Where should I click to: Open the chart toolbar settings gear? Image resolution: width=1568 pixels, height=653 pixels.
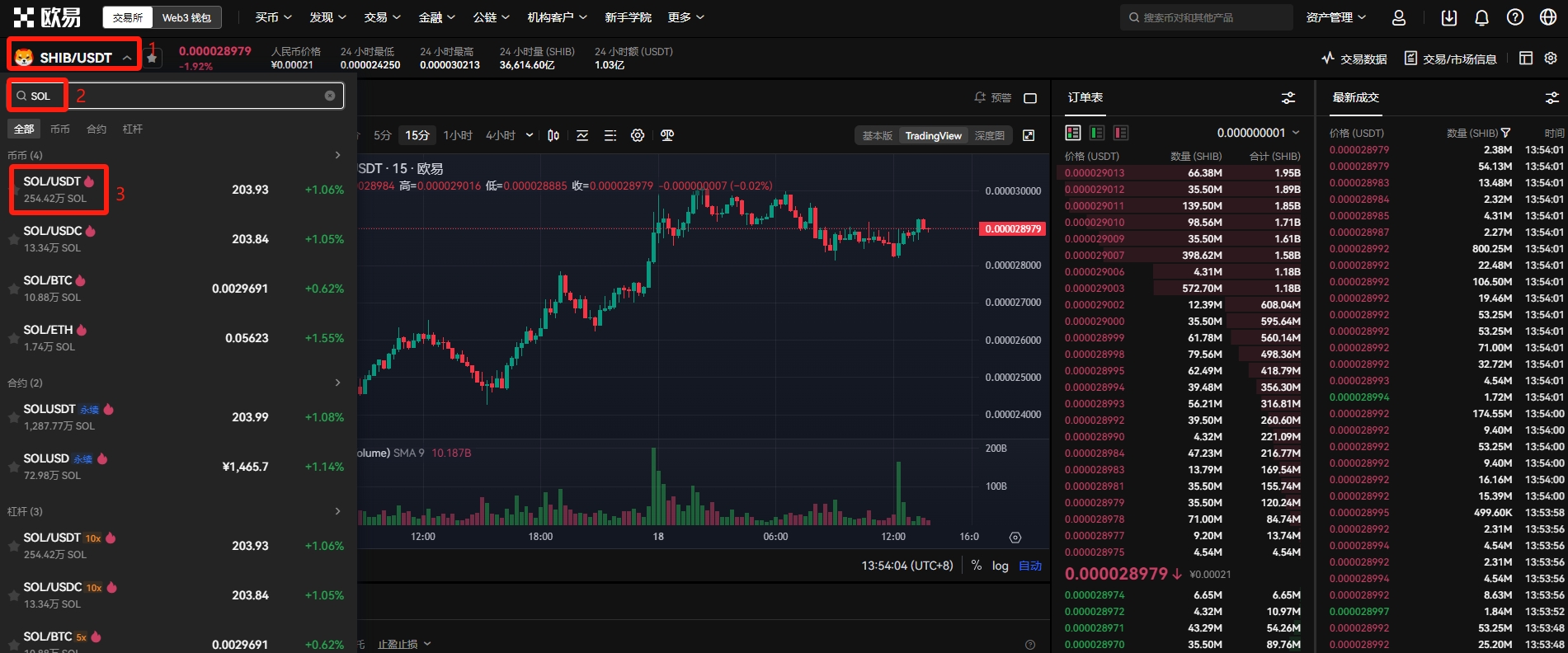(x=638, y=135)
